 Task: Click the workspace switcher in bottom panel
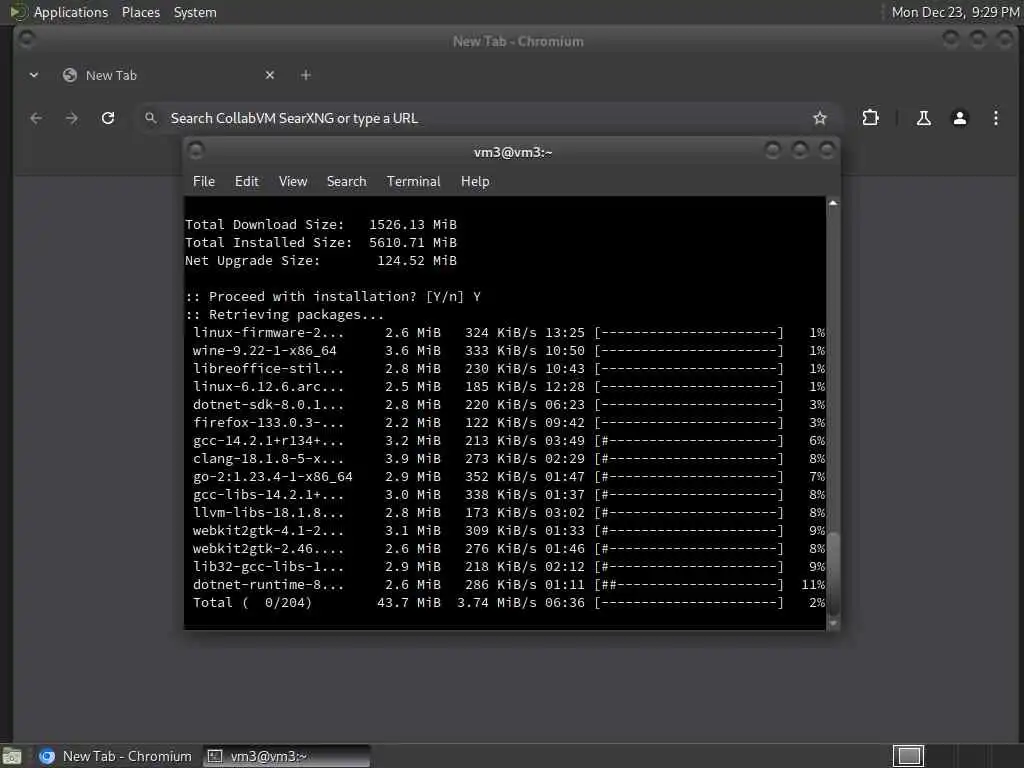click(x=908, y=756)
